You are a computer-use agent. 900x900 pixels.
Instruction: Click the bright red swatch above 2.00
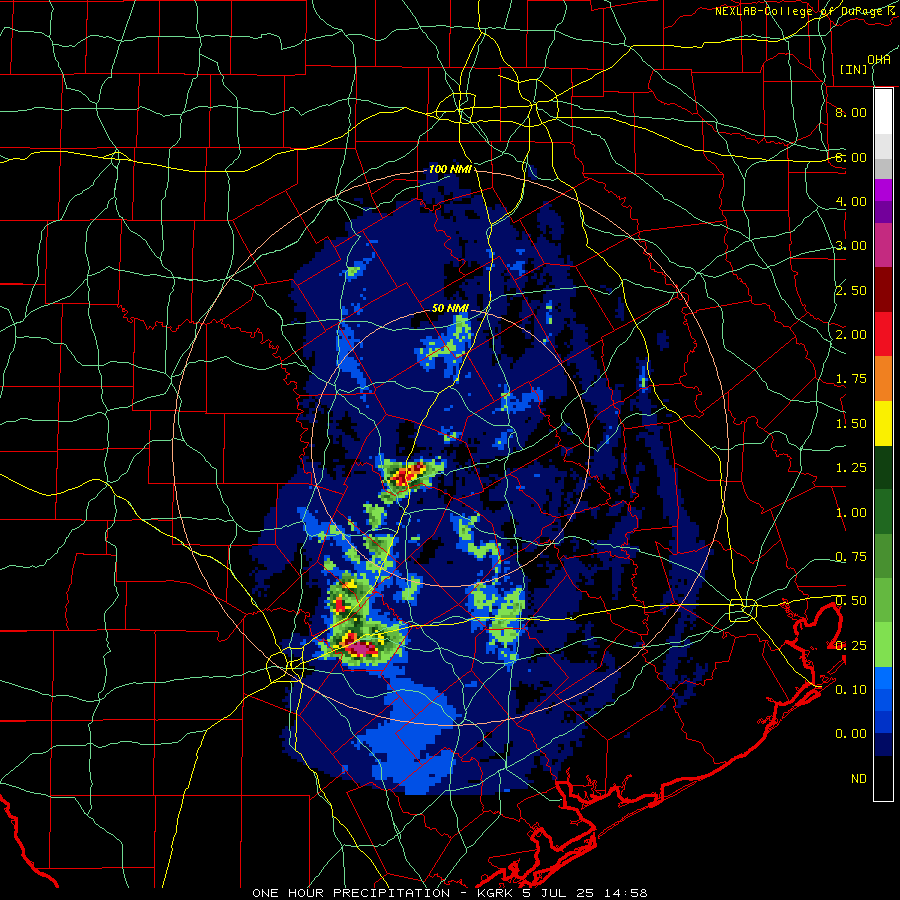pyautogui.click(x=883, y=334)
